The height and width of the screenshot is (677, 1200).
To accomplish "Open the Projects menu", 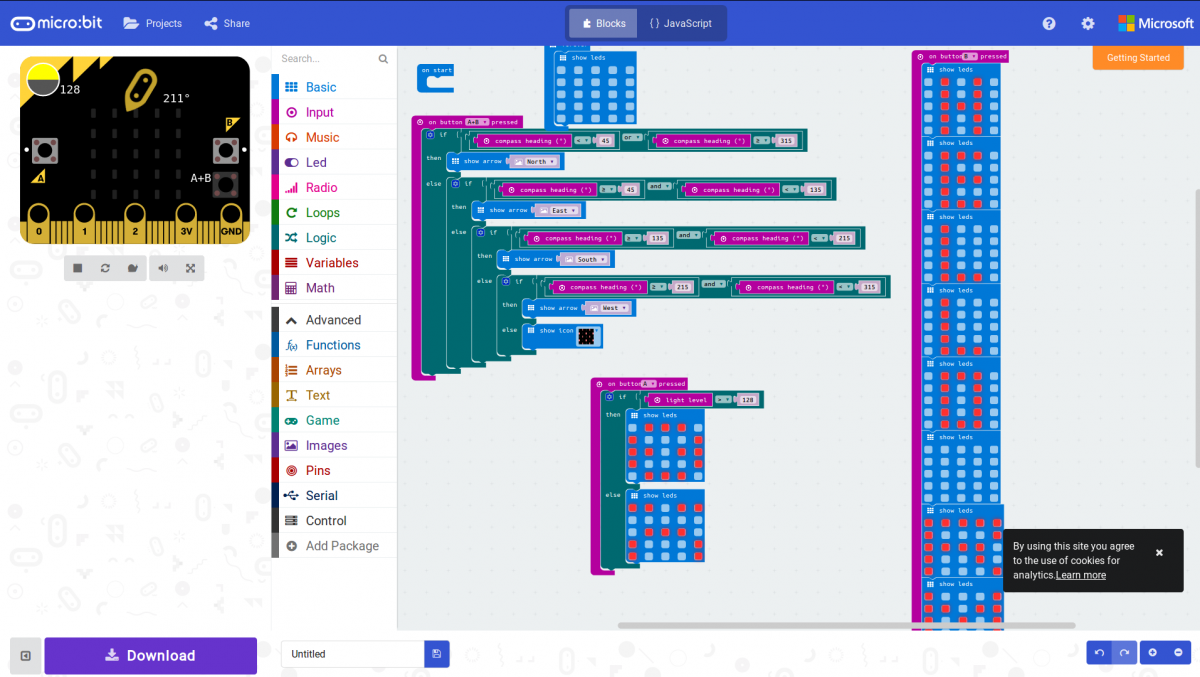I will [x=152, y=23].
